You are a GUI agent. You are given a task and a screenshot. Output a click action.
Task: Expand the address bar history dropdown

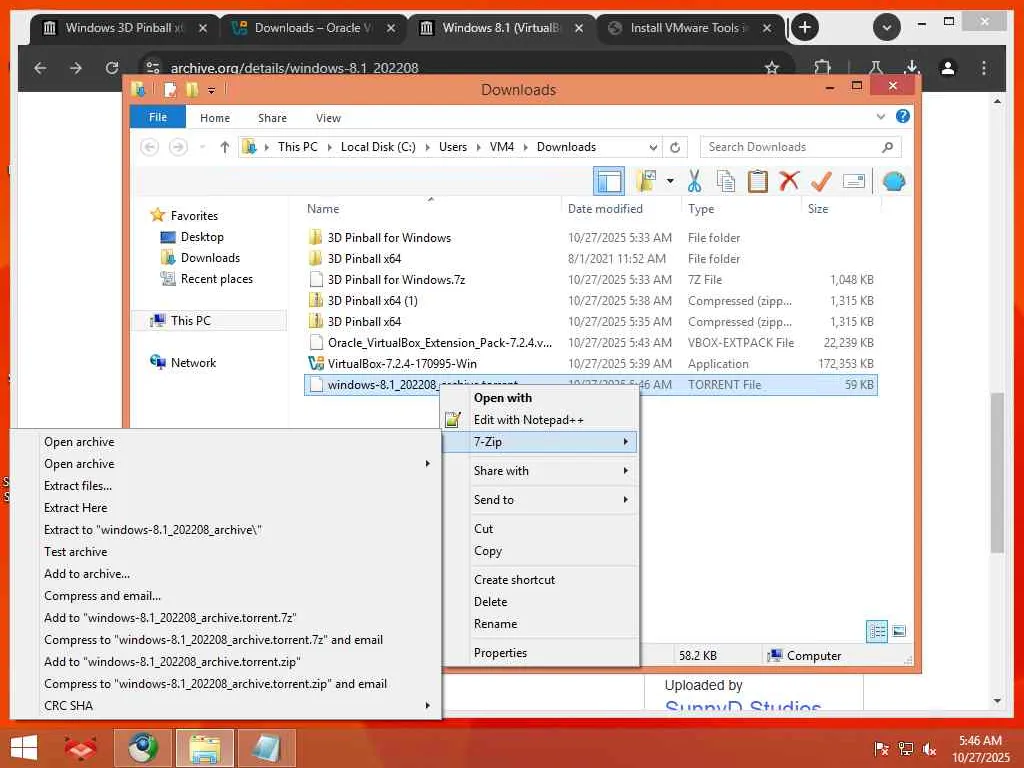(652, 147)
